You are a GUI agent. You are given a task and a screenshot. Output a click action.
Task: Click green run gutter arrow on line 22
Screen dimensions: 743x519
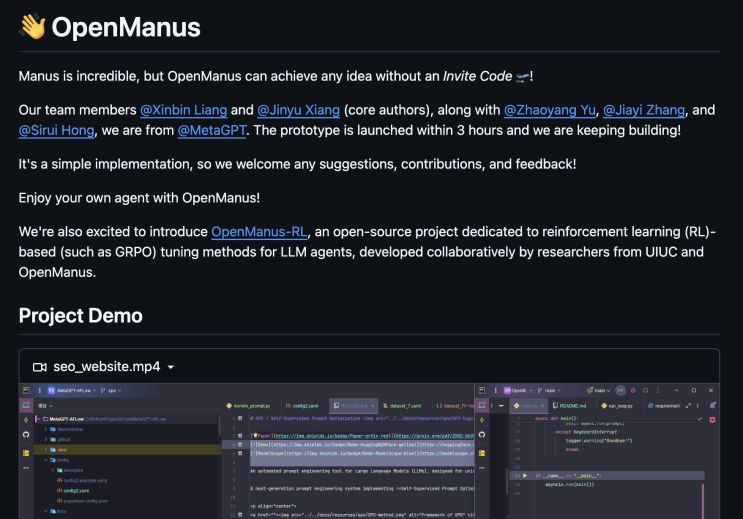tap(525, 475)
